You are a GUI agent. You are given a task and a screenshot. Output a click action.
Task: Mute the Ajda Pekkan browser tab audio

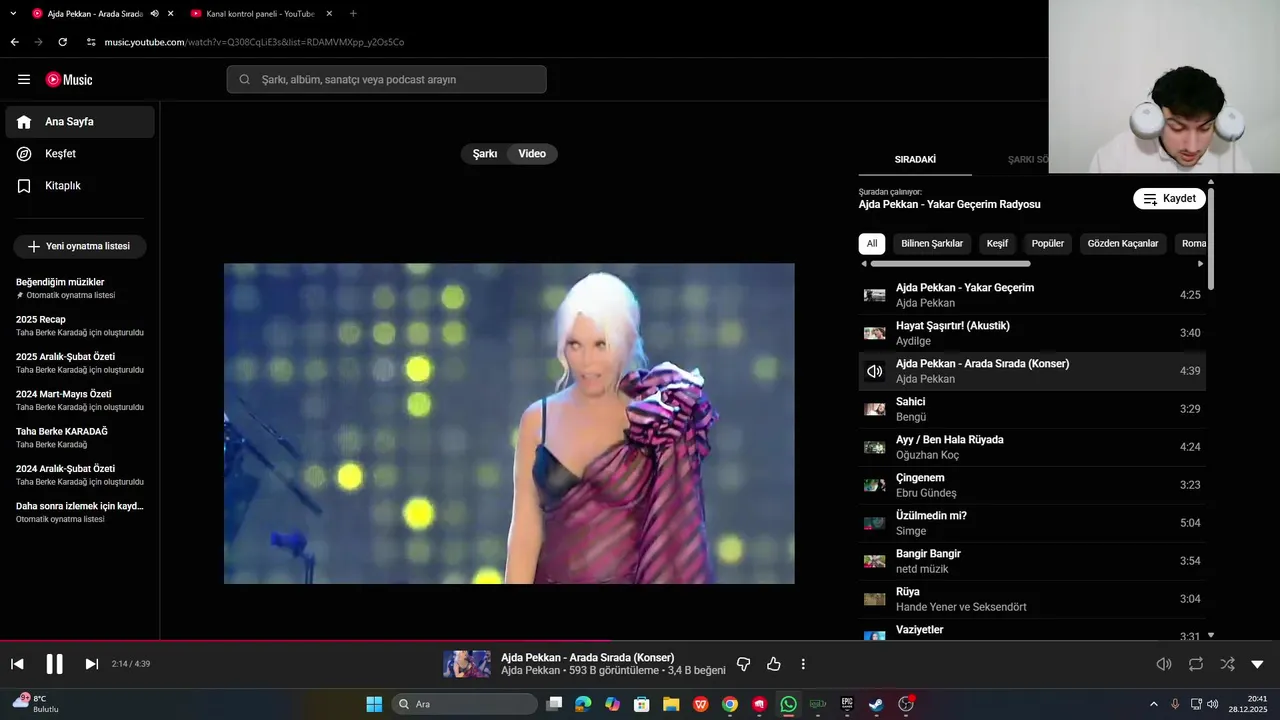tap(154, 14)
